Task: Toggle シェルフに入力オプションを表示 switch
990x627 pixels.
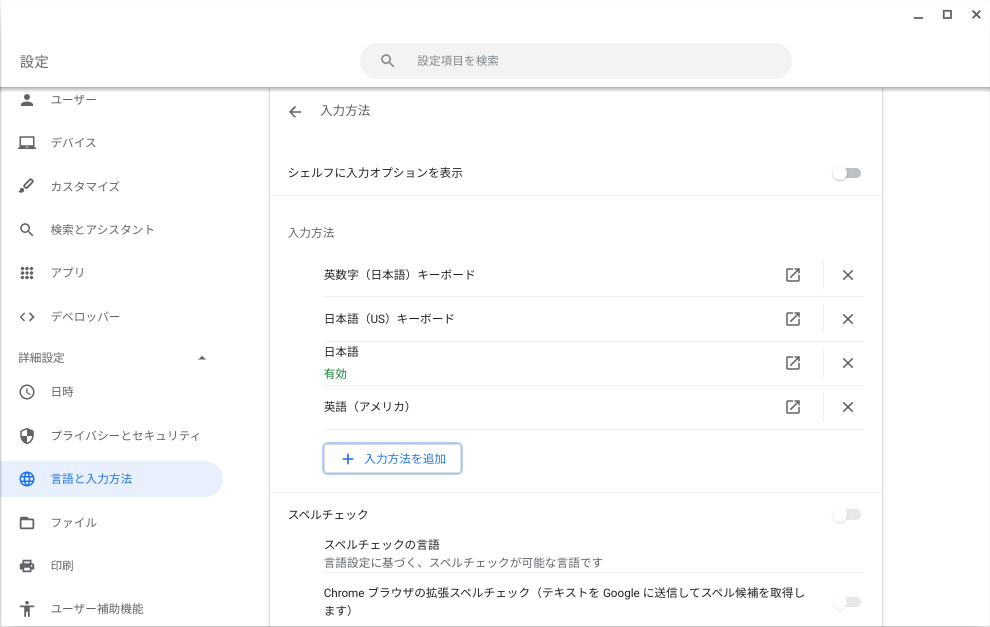Action: 847,173
